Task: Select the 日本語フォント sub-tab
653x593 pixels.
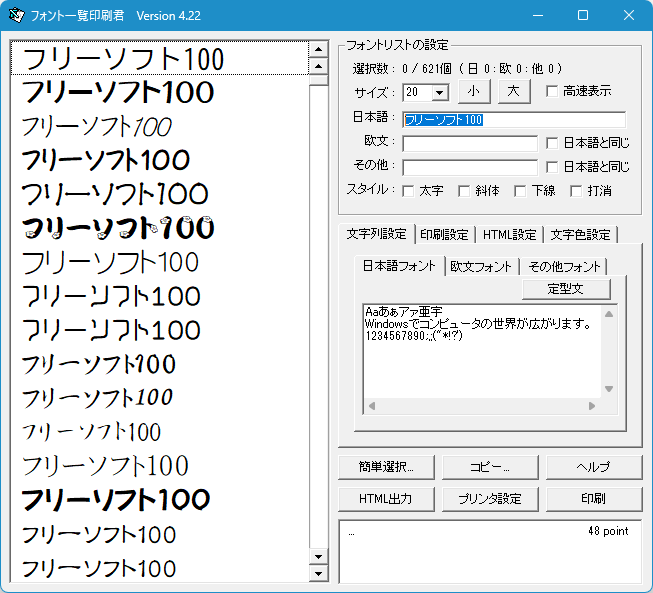Action: click(399, 266)
